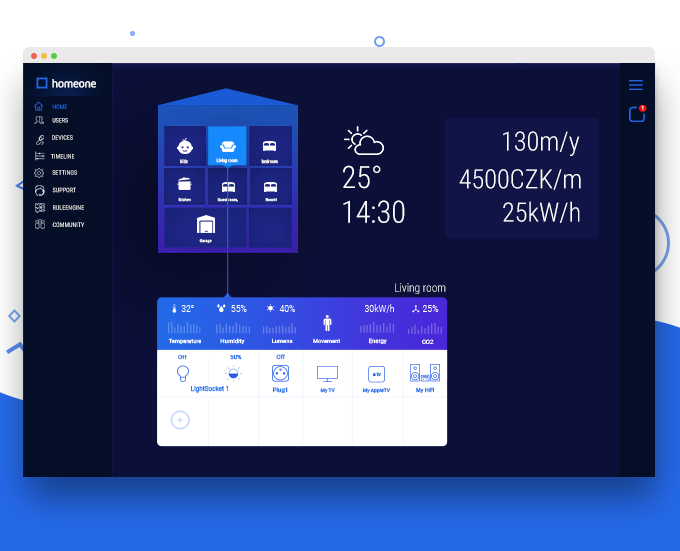Open the Home section in the sidebar
The height and width of the screenshot is (551, 680).
coord(51,106)
